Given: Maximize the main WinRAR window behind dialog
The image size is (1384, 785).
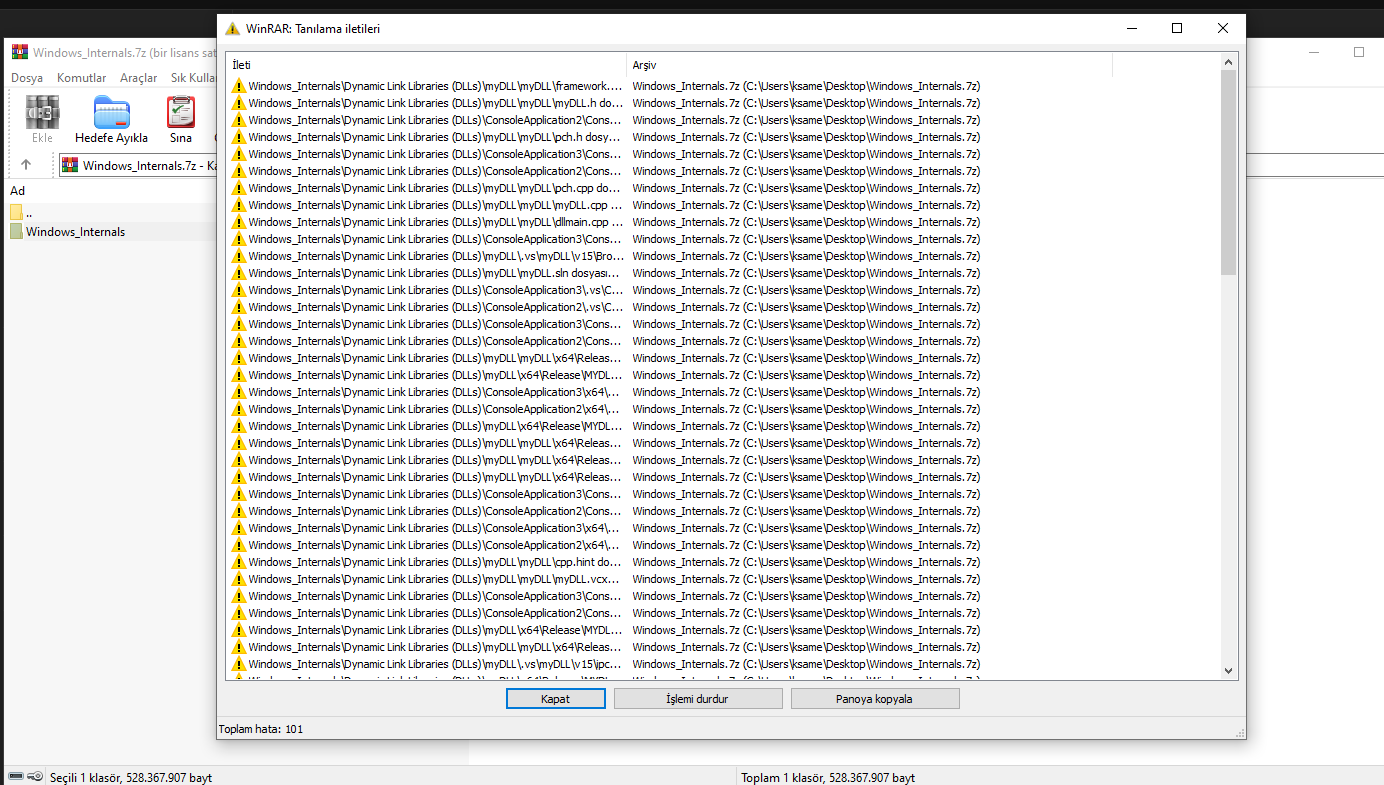Looking at the screenshot, I should 1359,52.
